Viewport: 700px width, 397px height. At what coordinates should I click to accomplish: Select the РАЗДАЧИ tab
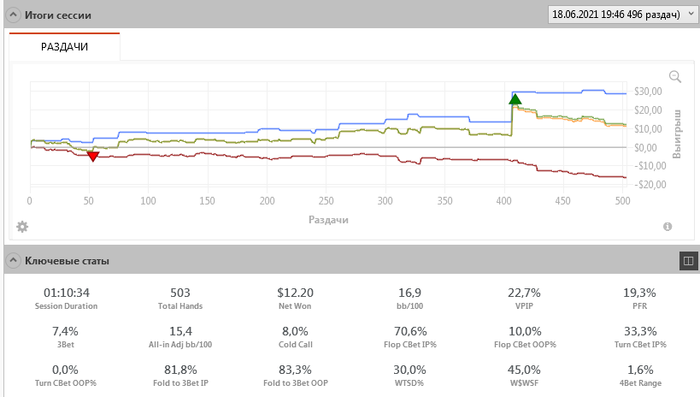point(64,46)
